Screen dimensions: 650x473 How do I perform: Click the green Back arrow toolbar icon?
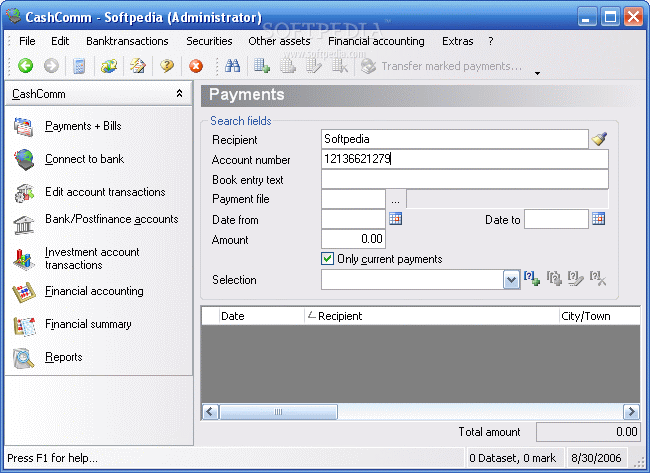tap(25, 65)
